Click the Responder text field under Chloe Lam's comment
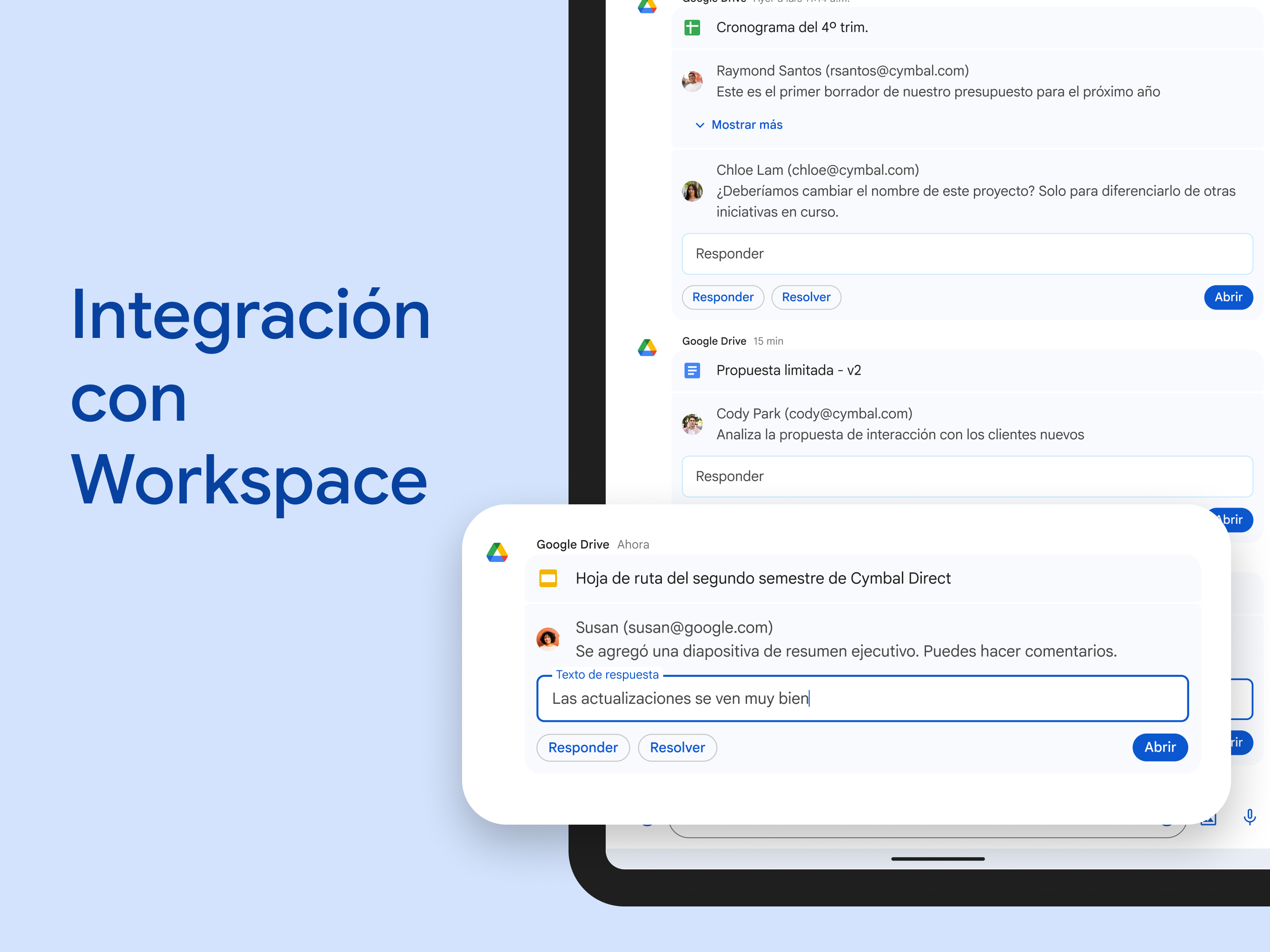1270x952 pixels. point(967,254)
